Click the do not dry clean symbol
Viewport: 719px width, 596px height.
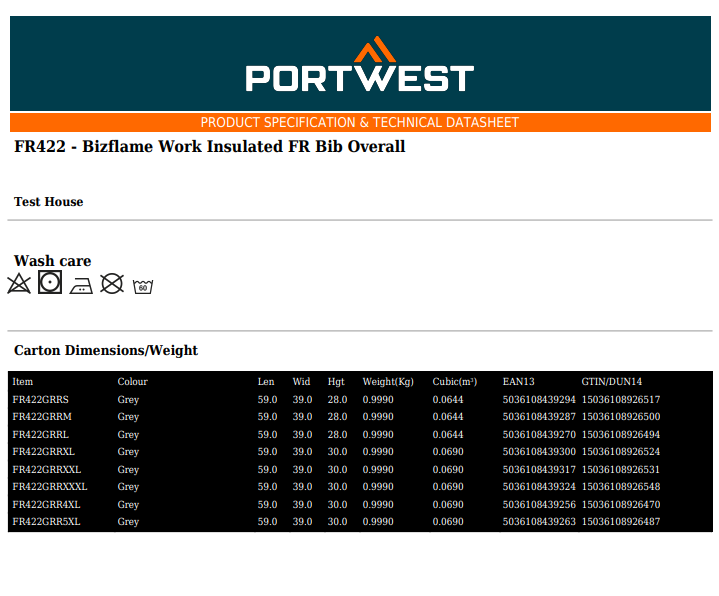[112, 284]
